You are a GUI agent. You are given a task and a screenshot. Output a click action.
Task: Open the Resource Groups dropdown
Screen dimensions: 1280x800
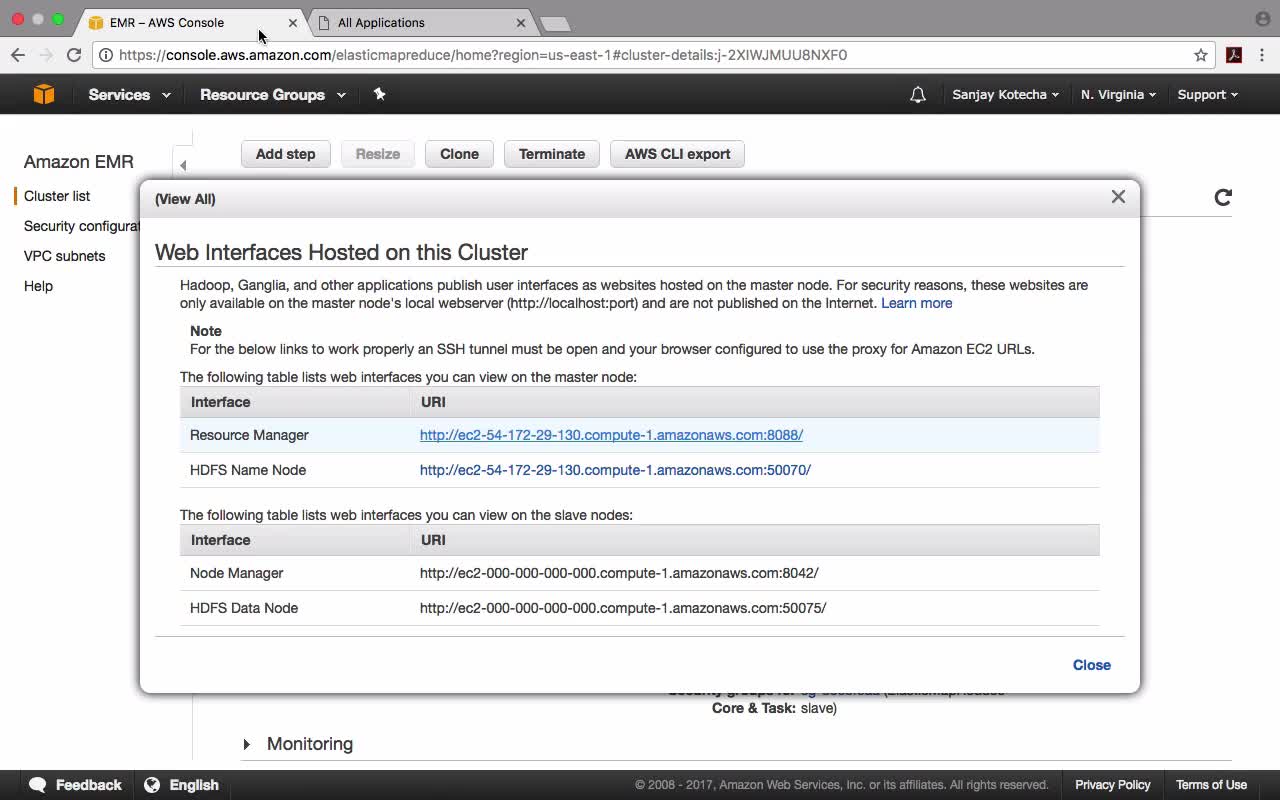click(272, 95)
